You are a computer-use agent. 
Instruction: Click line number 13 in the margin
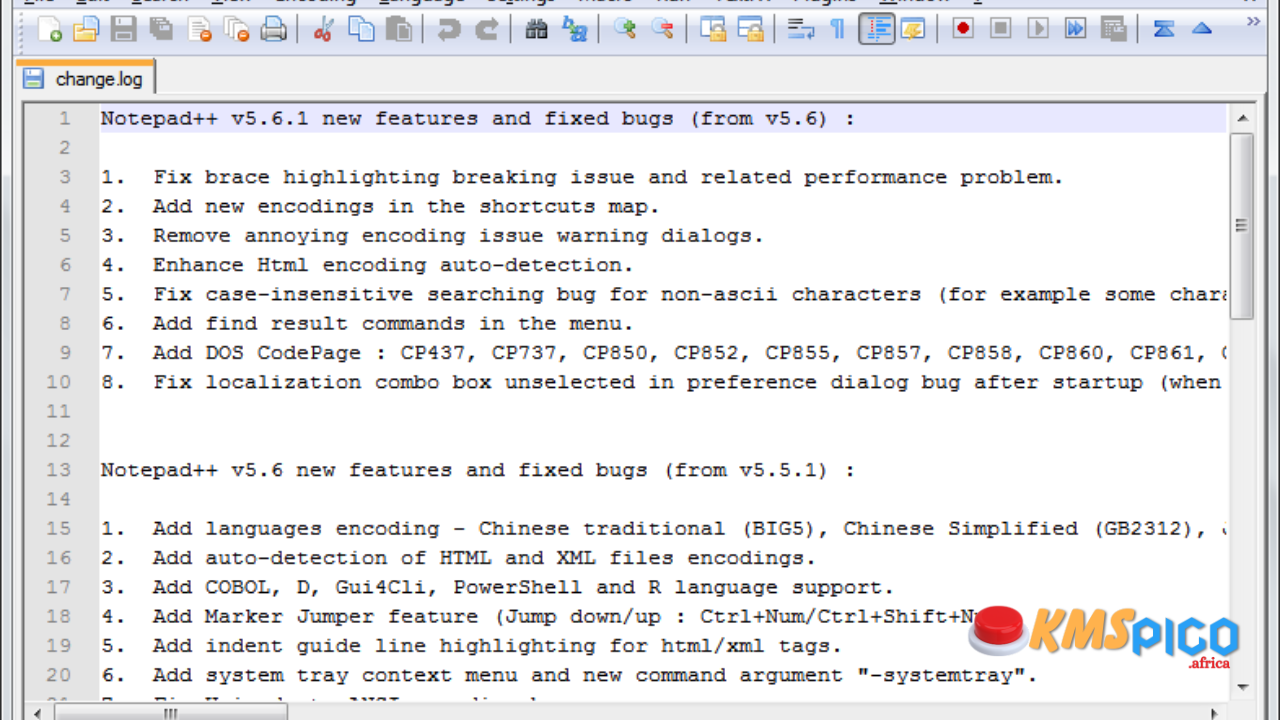pos(59,470)
